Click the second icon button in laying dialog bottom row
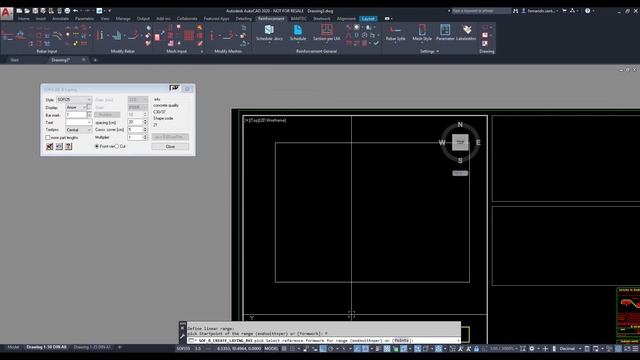Image resolution: width=640 pixels, height=360 pixels. click(59, 146)
